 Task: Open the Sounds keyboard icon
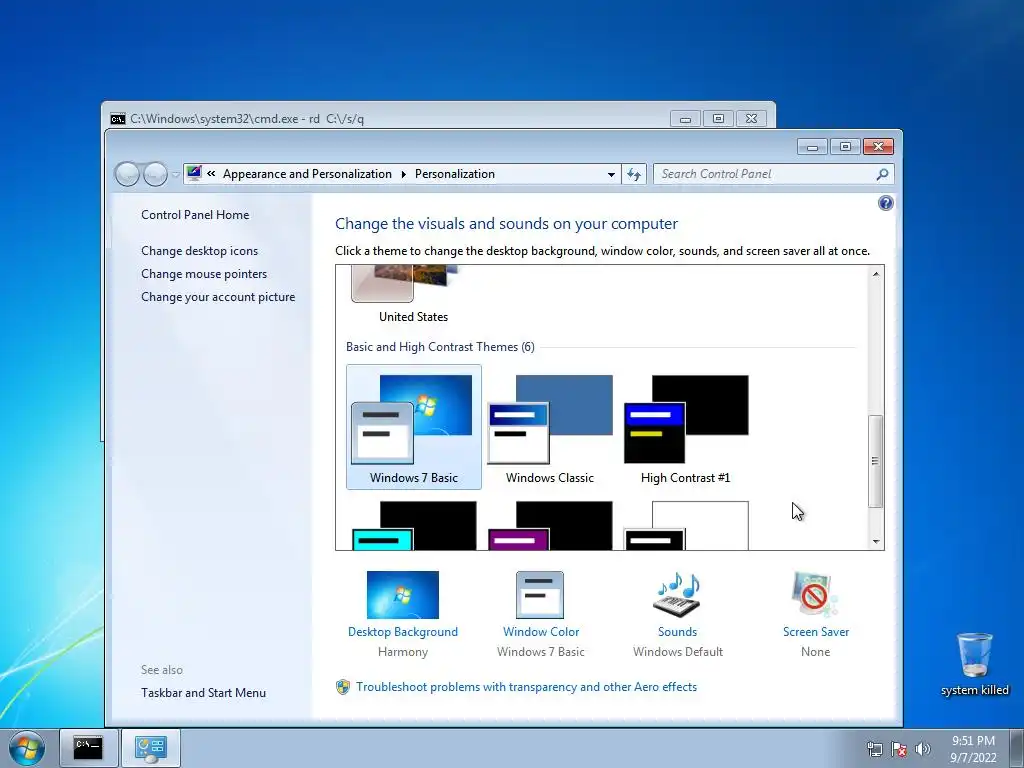tap(677, 595)
